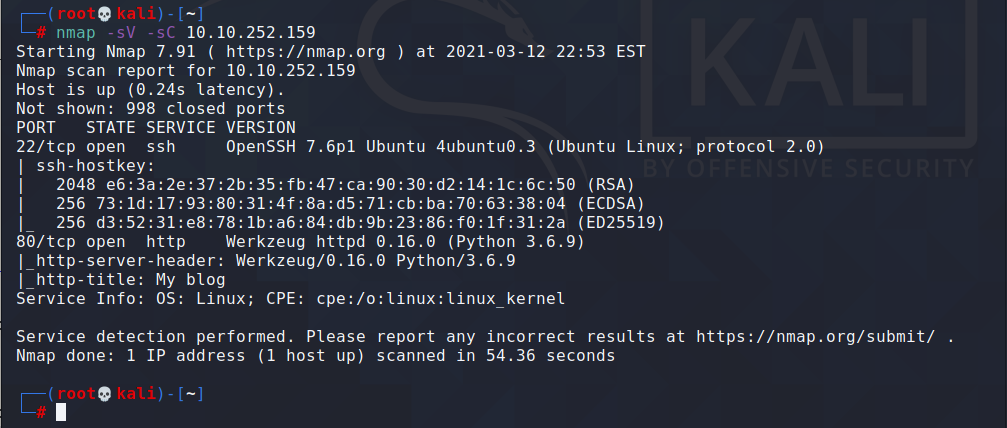Click the skull icon in the bottom prompt
1007x428 pixels.
tap(104, 394)
